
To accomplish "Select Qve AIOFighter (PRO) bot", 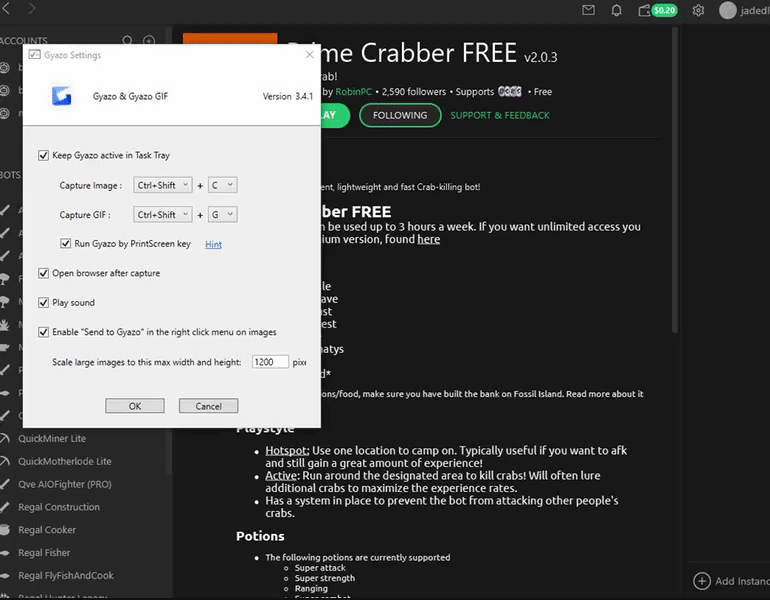I will pyautogui.click(x=65, y=484).
